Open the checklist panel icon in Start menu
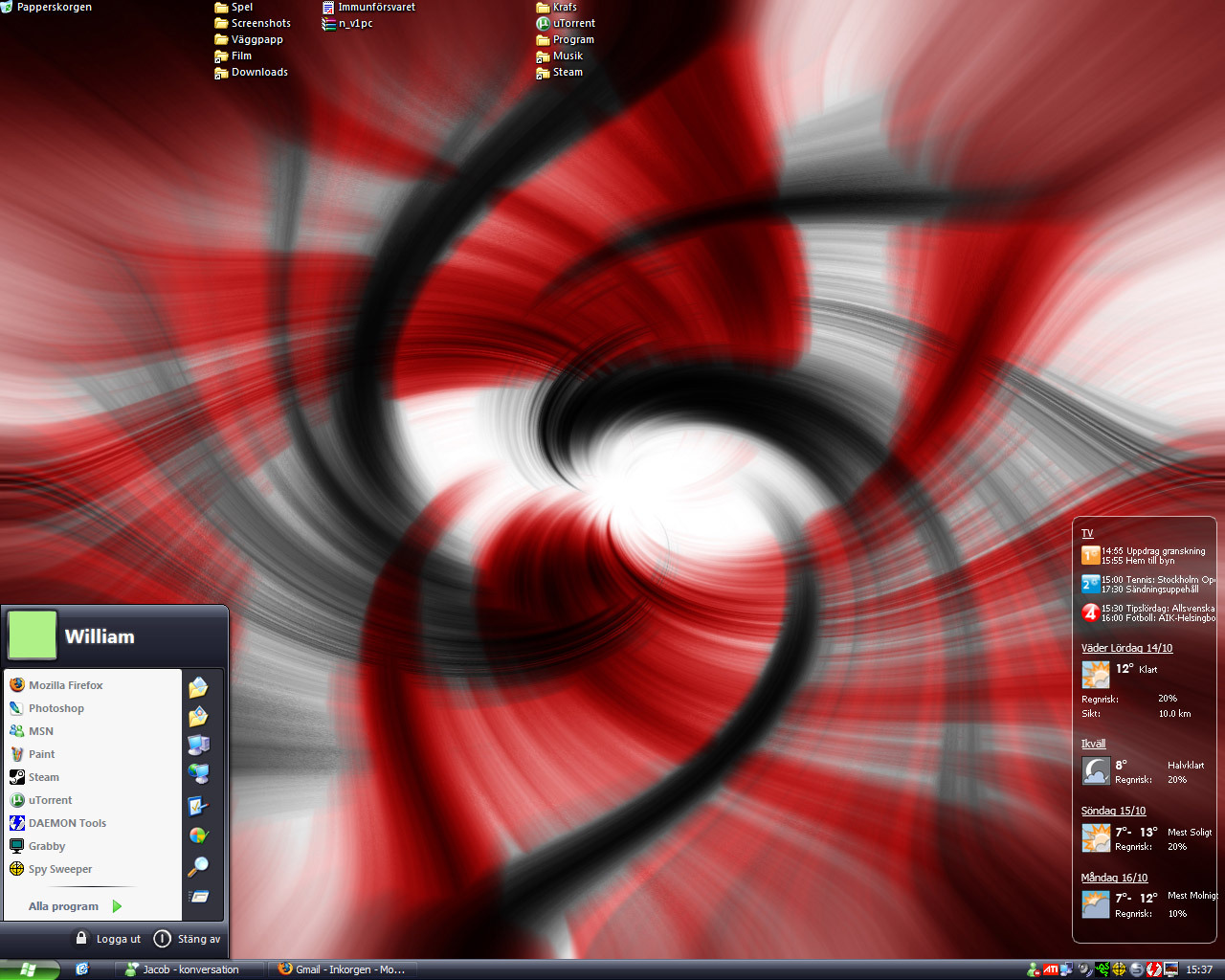This screenshot has width=1225, height=980. pyautogui.click(x=198, y=806)
